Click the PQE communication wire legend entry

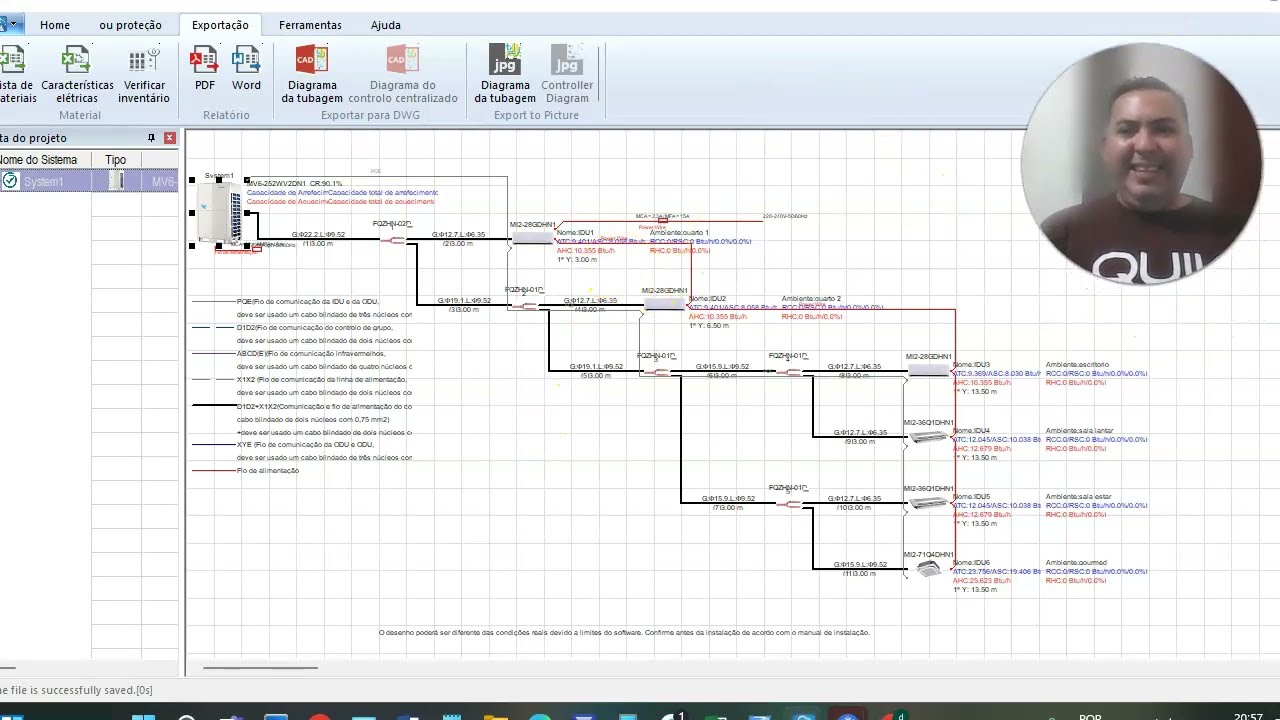(x=308, y=301)
